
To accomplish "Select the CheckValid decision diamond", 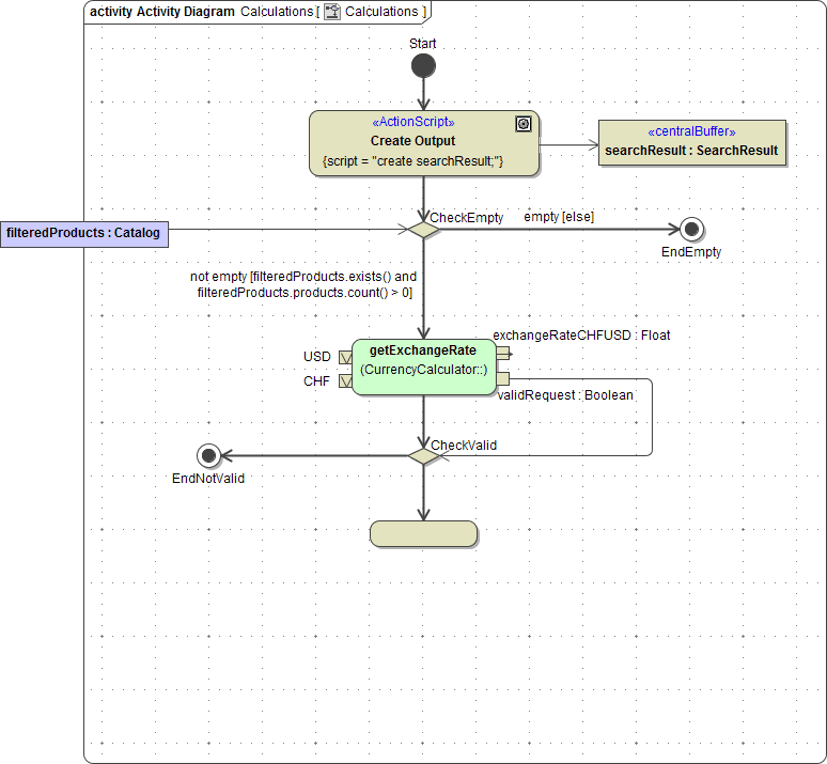I will (423, 455).
